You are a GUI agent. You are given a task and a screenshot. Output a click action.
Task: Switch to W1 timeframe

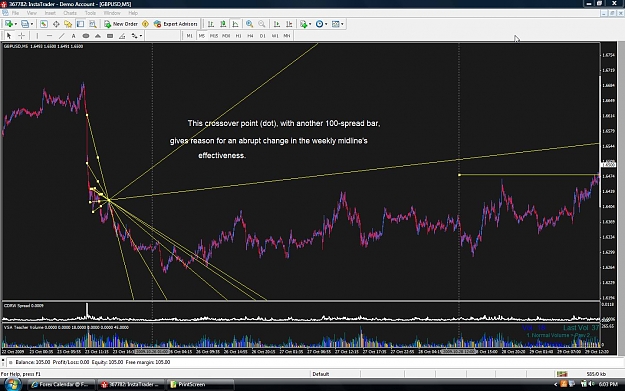coord(275,36)
